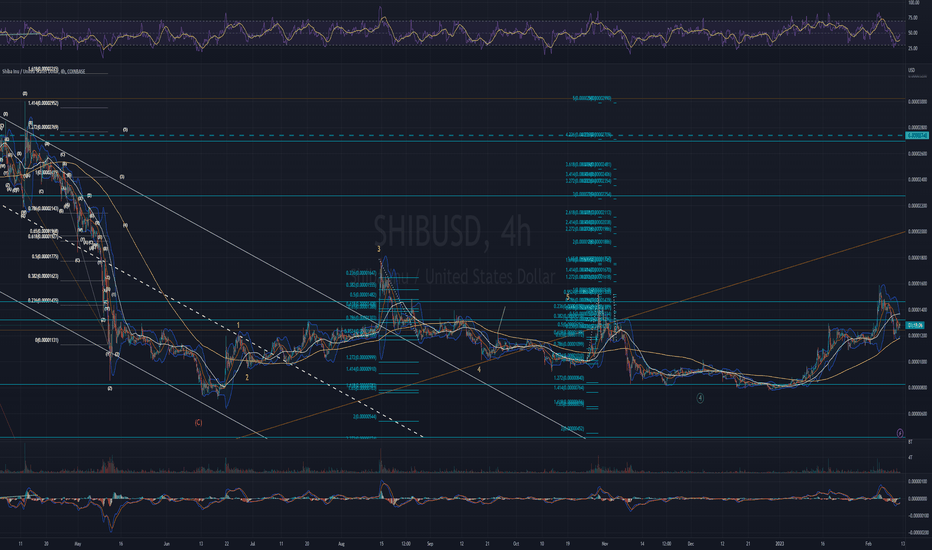
Task: Click the 1.414(0.0000292) Fibonacci level label
Action: pyautogui.click(x=43, y=103)
